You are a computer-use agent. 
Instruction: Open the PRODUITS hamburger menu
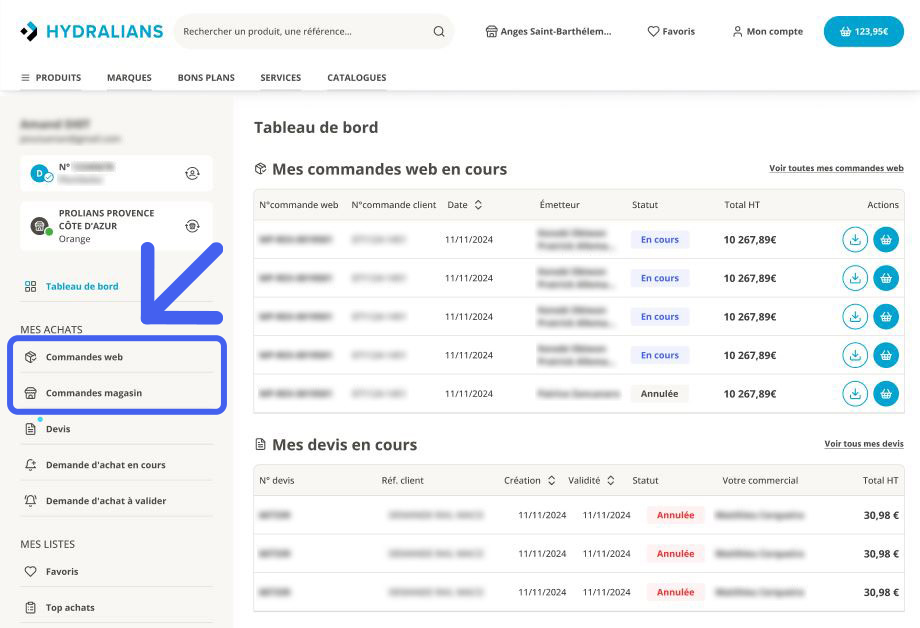point(51,77)
